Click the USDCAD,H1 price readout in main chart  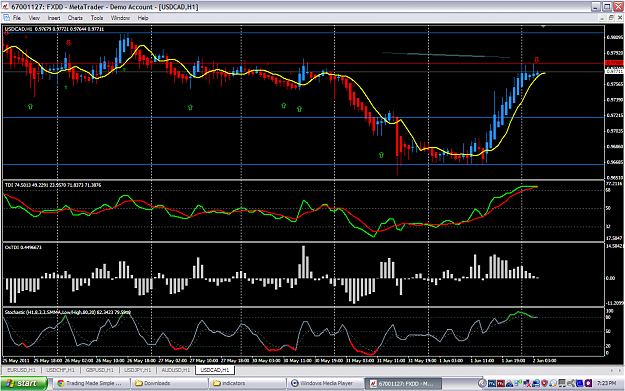[x=54, y=29]
